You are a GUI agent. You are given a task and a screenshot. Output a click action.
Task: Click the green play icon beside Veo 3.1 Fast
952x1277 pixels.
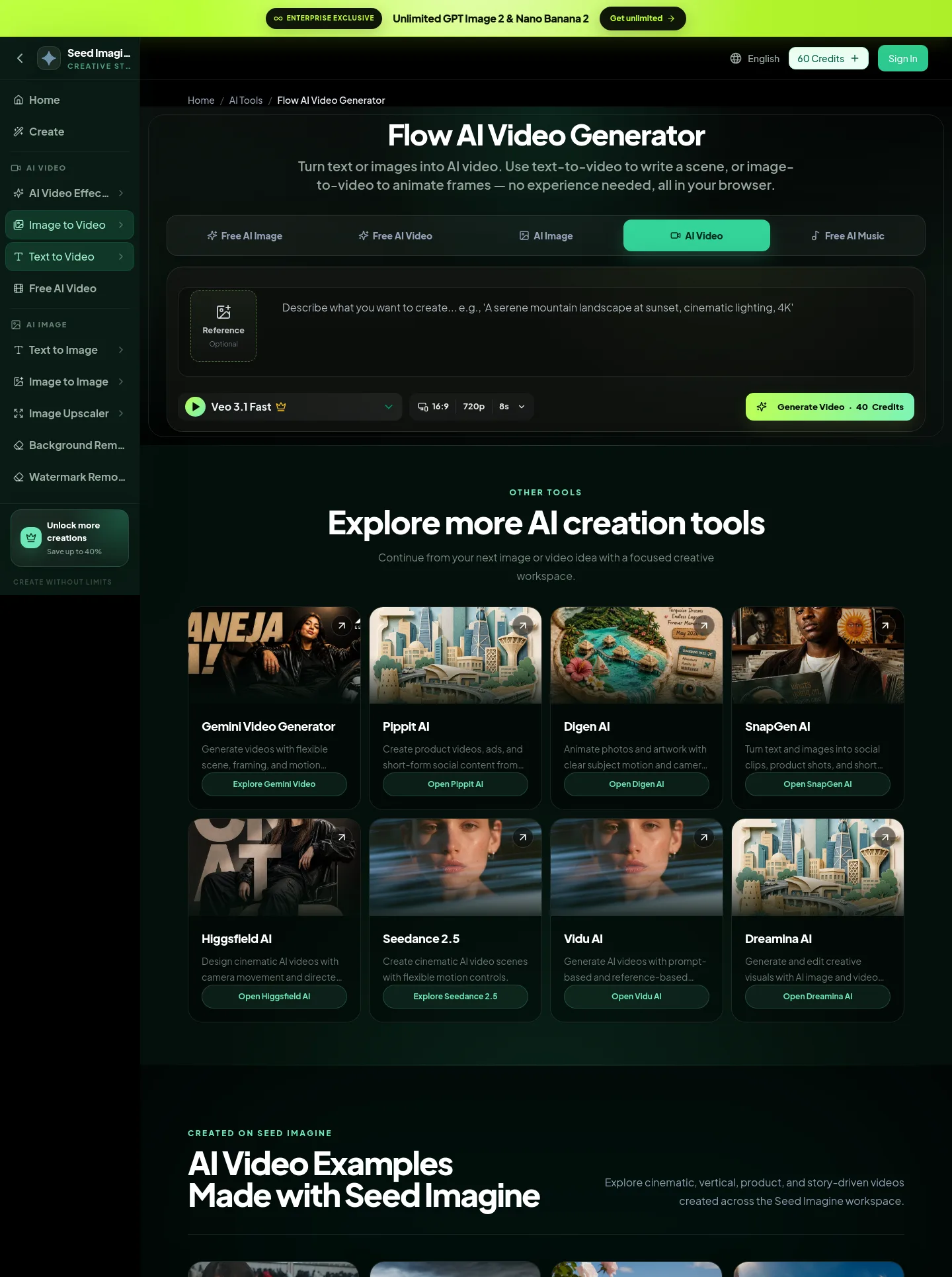click(x=195, y=407)
